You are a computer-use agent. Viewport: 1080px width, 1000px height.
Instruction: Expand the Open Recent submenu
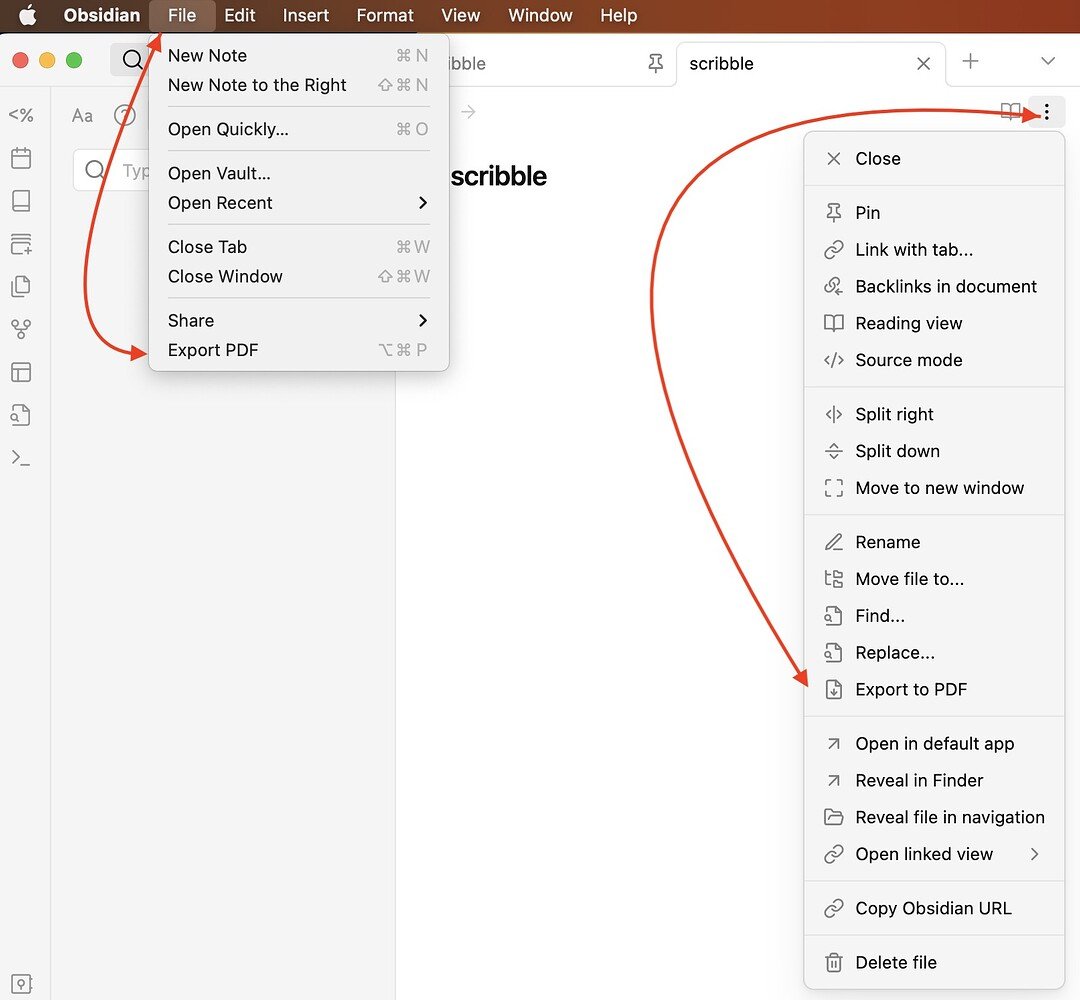coord(297,203)
